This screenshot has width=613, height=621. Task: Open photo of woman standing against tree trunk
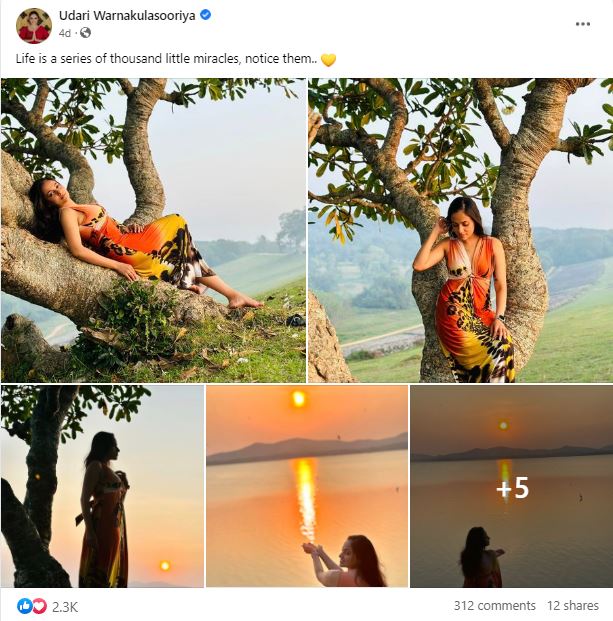tap(460, 230)
